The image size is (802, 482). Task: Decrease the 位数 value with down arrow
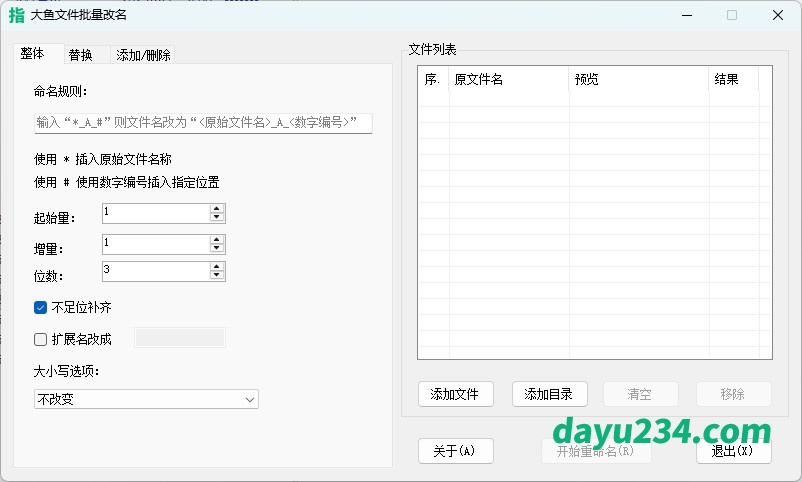coord(217,276)
